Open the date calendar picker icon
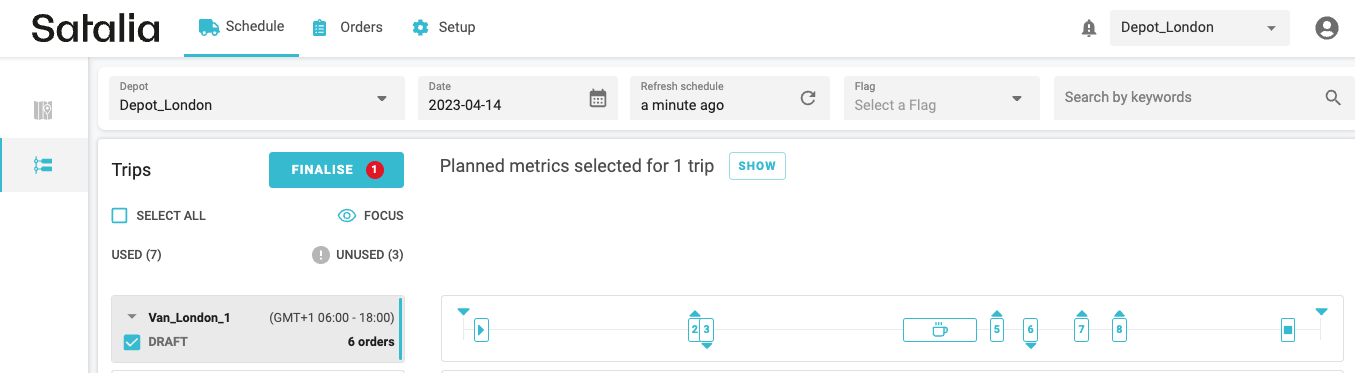Viewport: 1355px width, 373px height. tap(598, 98)
